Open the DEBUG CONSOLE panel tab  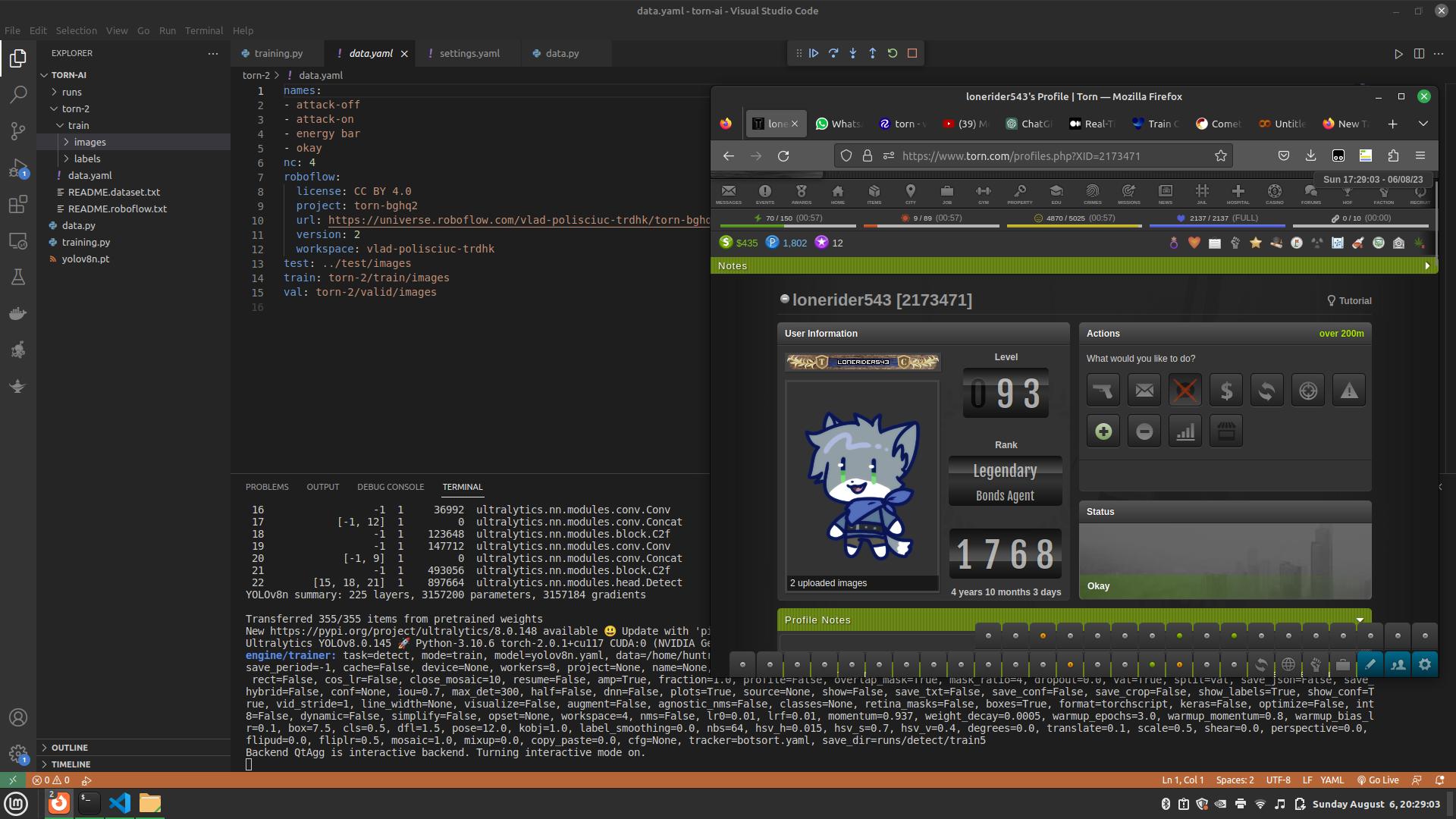click(x=391, y=487)
